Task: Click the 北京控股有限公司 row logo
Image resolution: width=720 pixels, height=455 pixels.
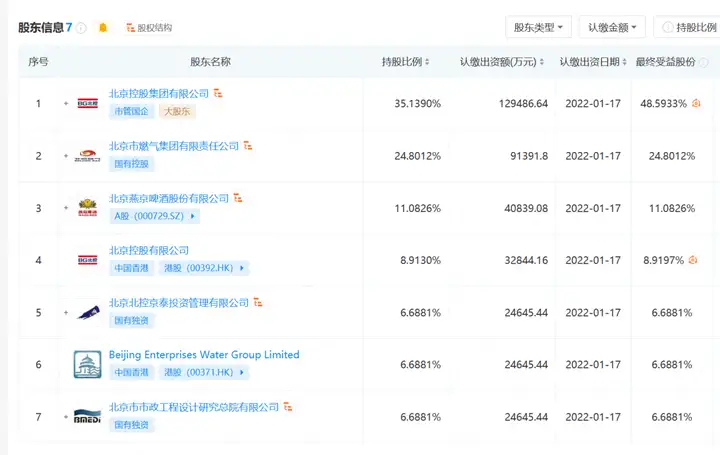Action: [88, 260]
